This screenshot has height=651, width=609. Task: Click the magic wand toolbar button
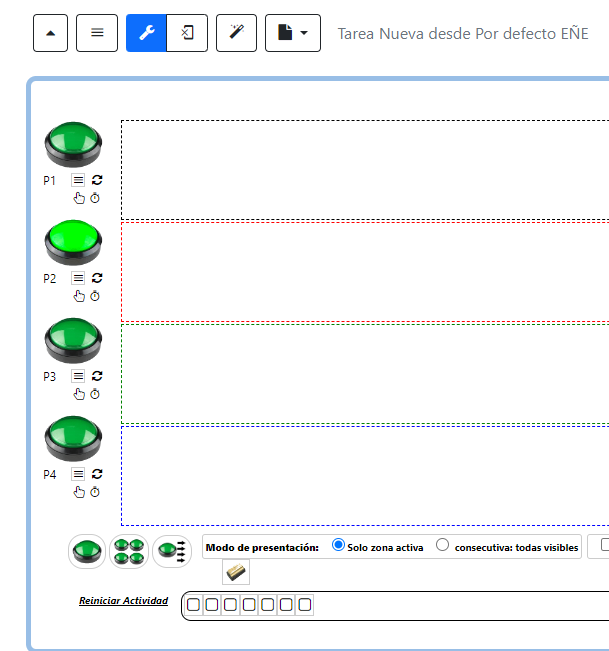coord(237,33)
